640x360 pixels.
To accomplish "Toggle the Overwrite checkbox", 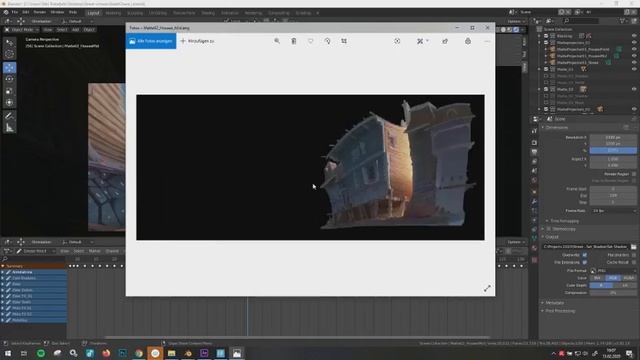I will click(584, 255).
